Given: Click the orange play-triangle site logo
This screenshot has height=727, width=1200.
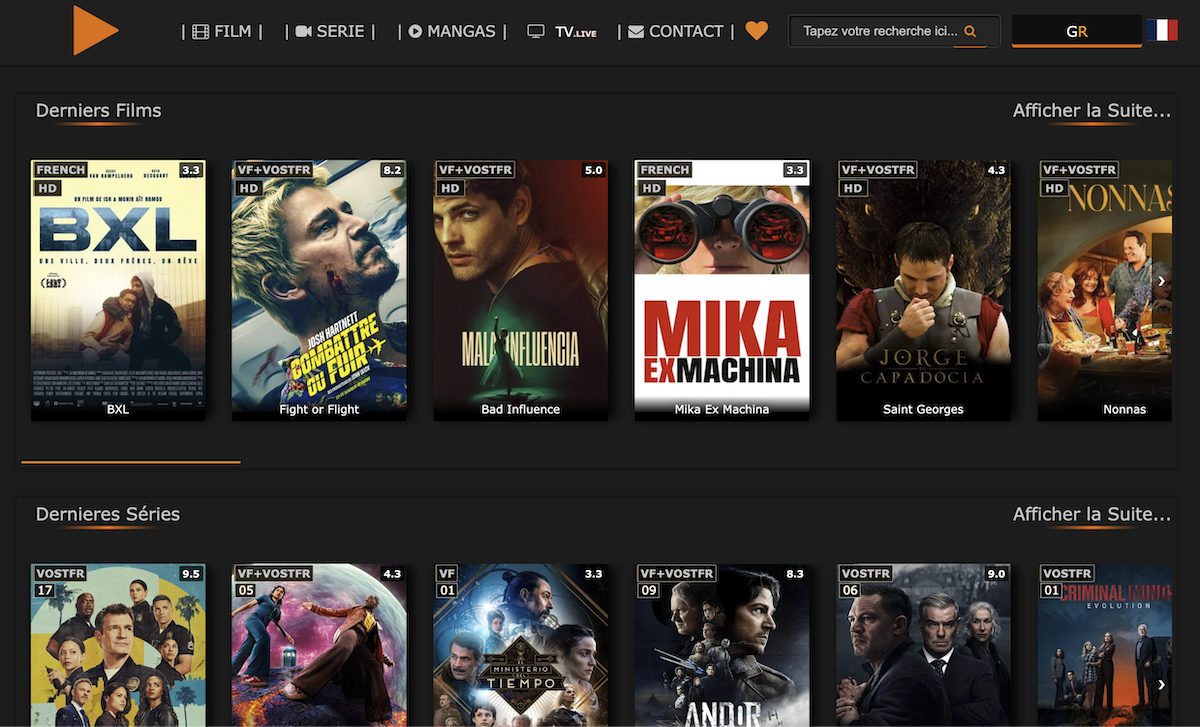Looking at the screenshot, I should [95, 30].
